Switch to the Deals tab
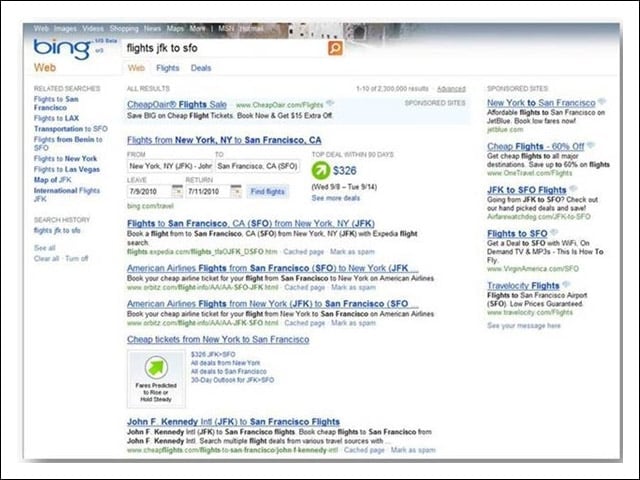Screen dimensions: 640x480 [x=201, y=68]
